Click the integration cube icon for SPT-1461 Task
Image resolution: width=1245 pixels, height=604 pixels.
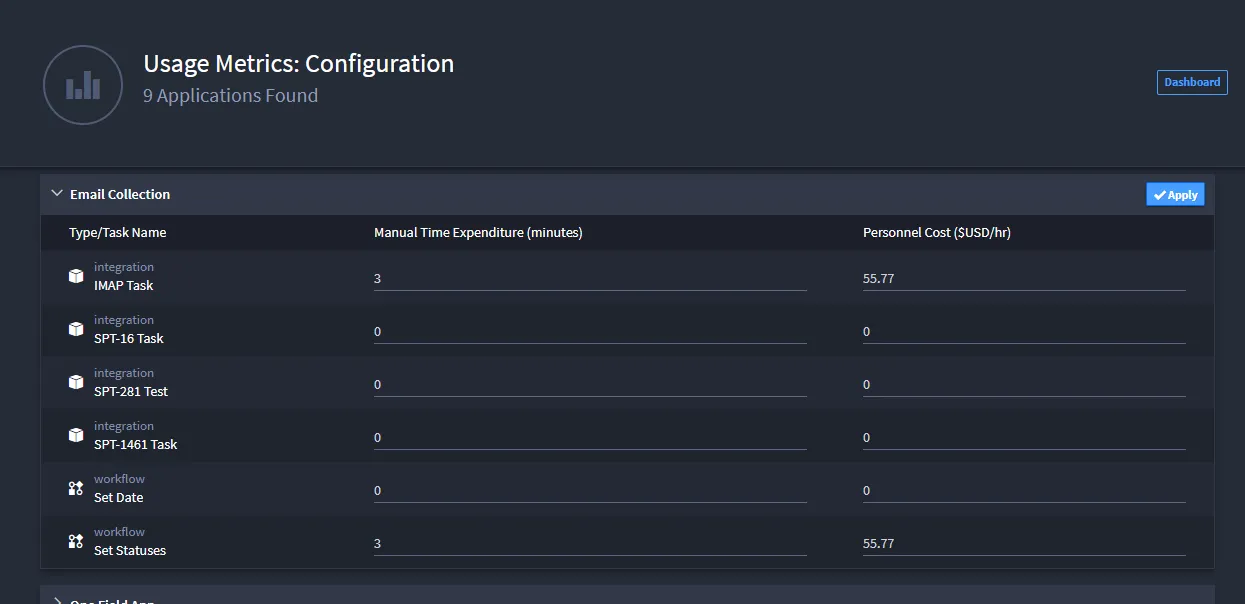point(76,435)
